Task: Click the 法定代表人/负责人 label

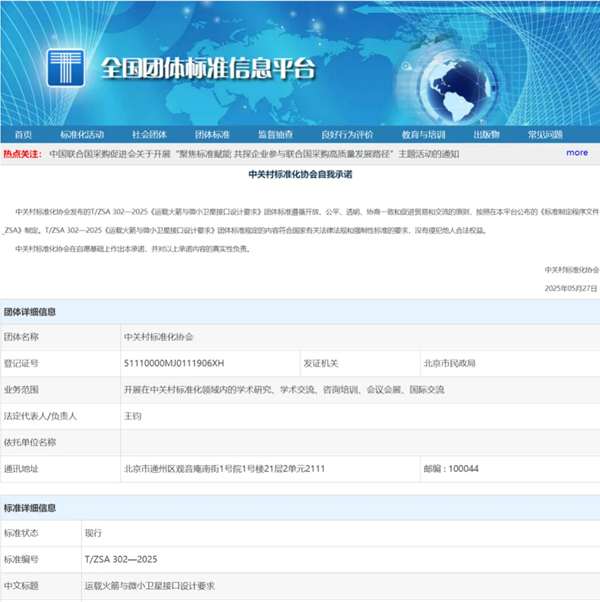Action: tap(40, 416)
